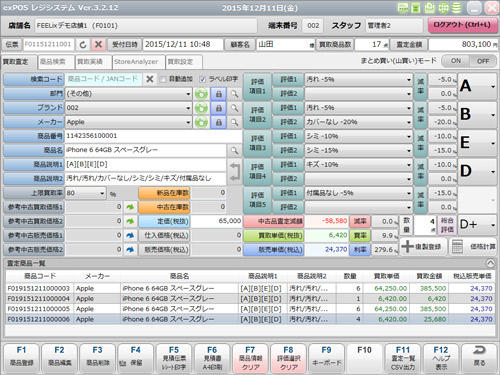Click the 検索コード input field
Screen dimensions: 500x375
click(x=104, y=79)
